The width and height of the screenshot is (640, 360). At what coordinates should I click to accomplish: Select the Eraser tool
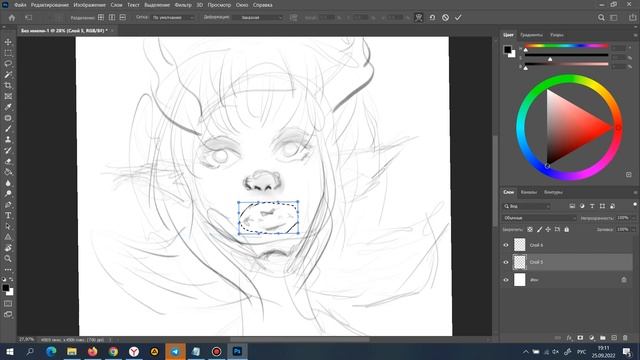(8, 161)
